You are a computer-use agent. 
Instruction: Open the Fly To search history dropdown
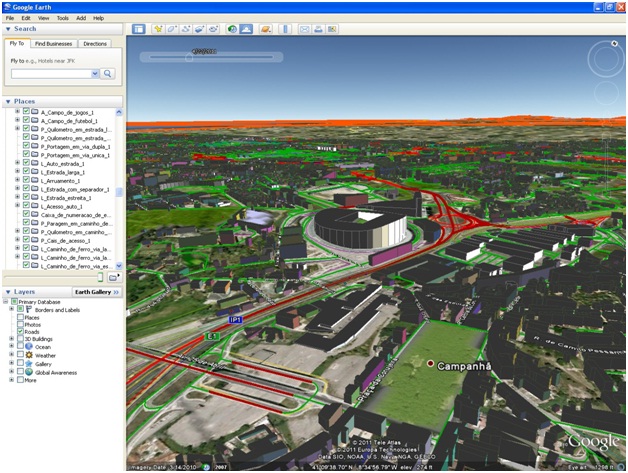coord(95,74)
